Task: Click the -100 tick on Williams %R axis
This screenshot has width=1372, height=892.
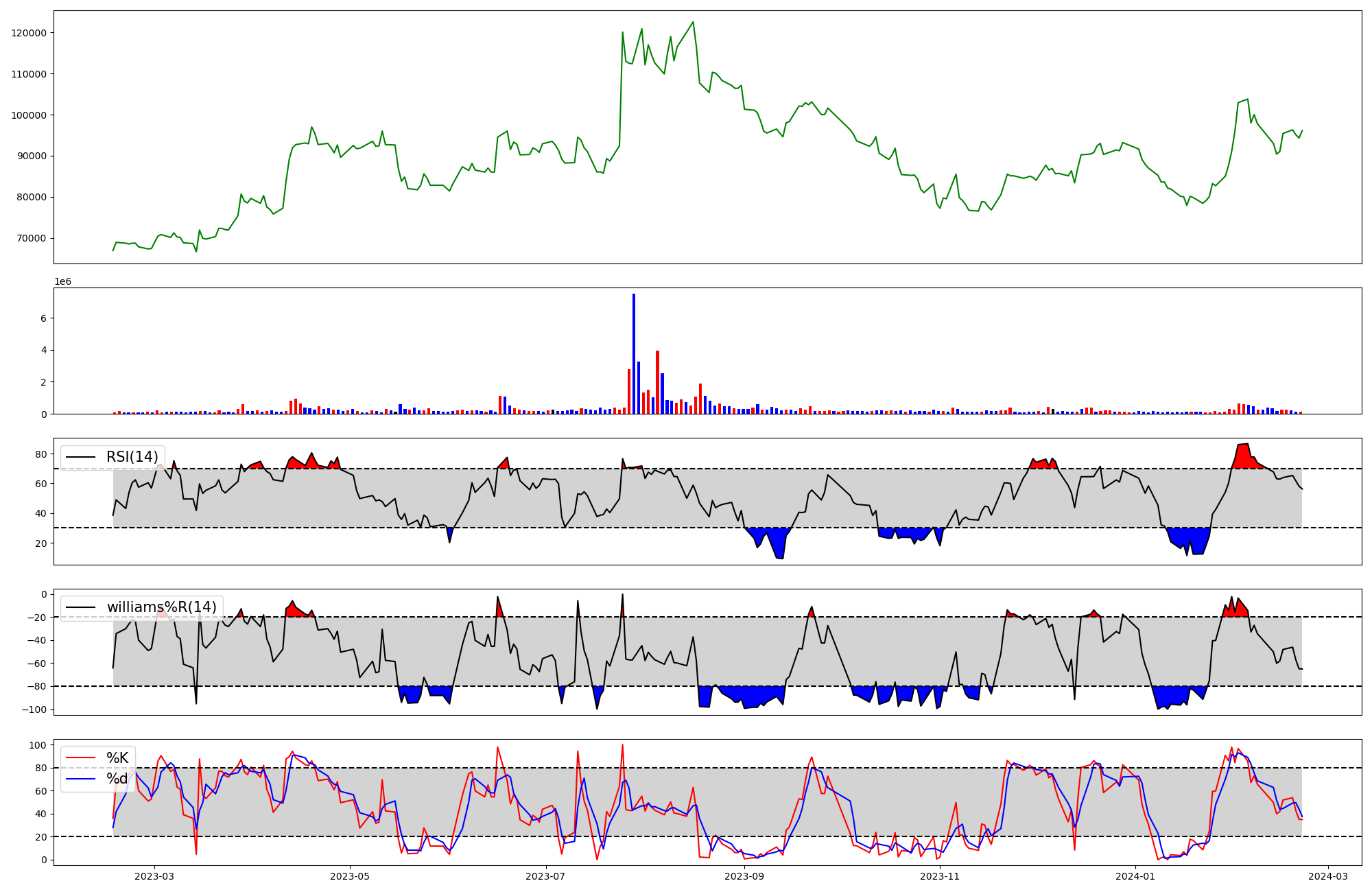Action: 34,709
